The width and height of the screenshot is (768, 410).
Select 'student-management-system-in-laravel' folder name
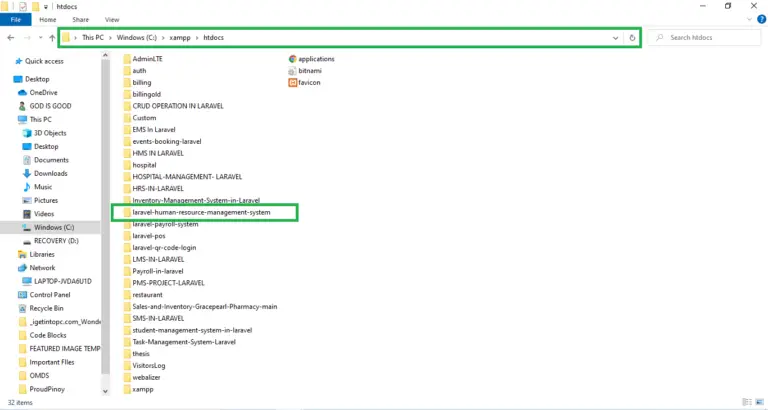[192, 330]
